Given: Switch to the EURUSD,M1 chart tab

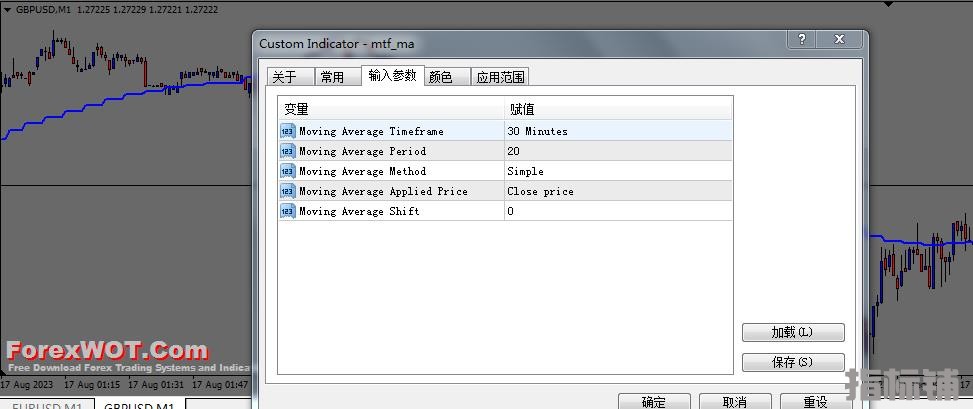Looking at the screenshot, I should tap(47, 405).
